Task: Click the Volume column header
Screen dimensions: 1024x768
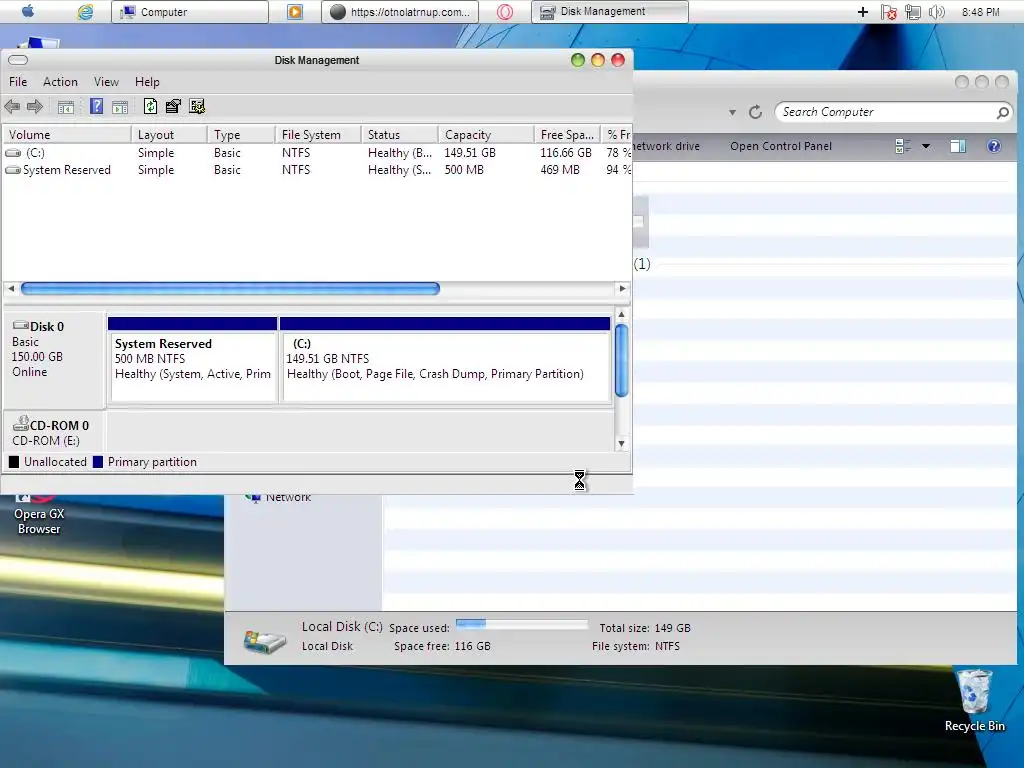Action: click(67, 135)
